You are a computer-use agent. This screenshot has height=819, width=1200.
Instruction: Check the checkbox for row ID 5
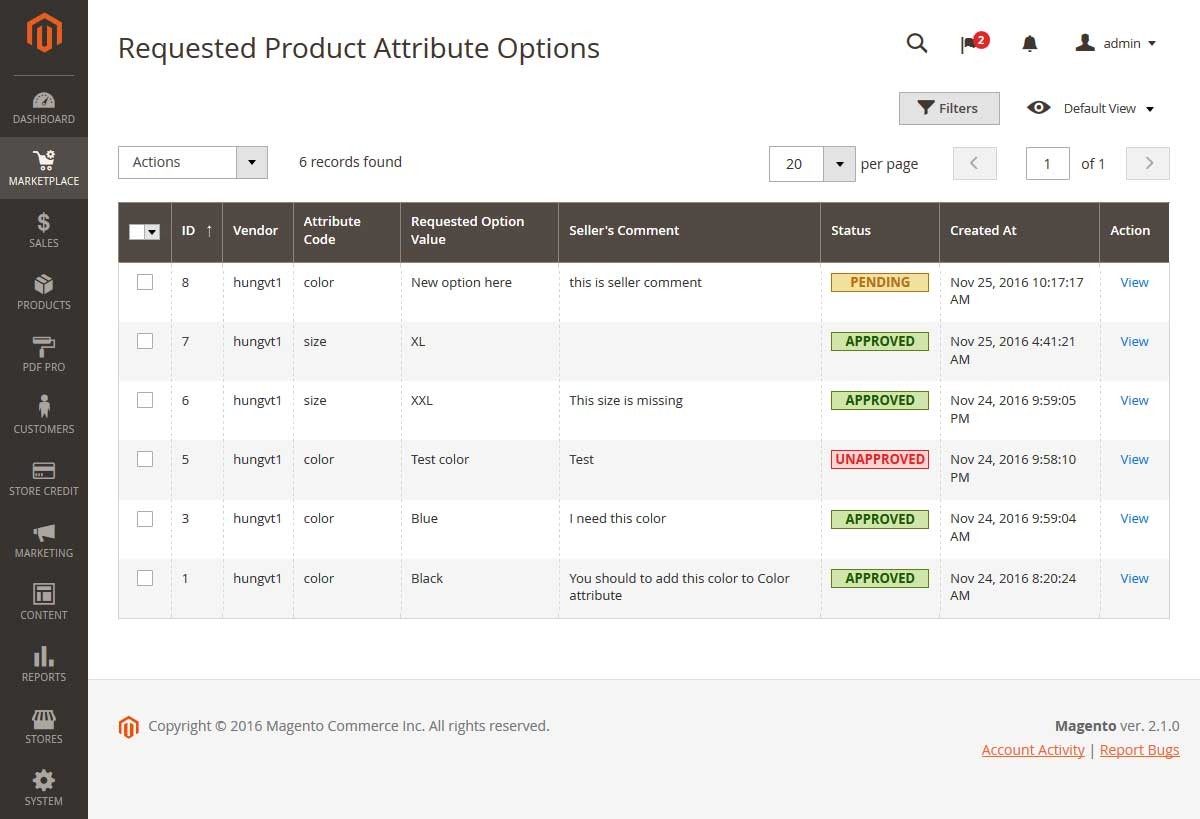pyautogui.click(x=144, y=459)
